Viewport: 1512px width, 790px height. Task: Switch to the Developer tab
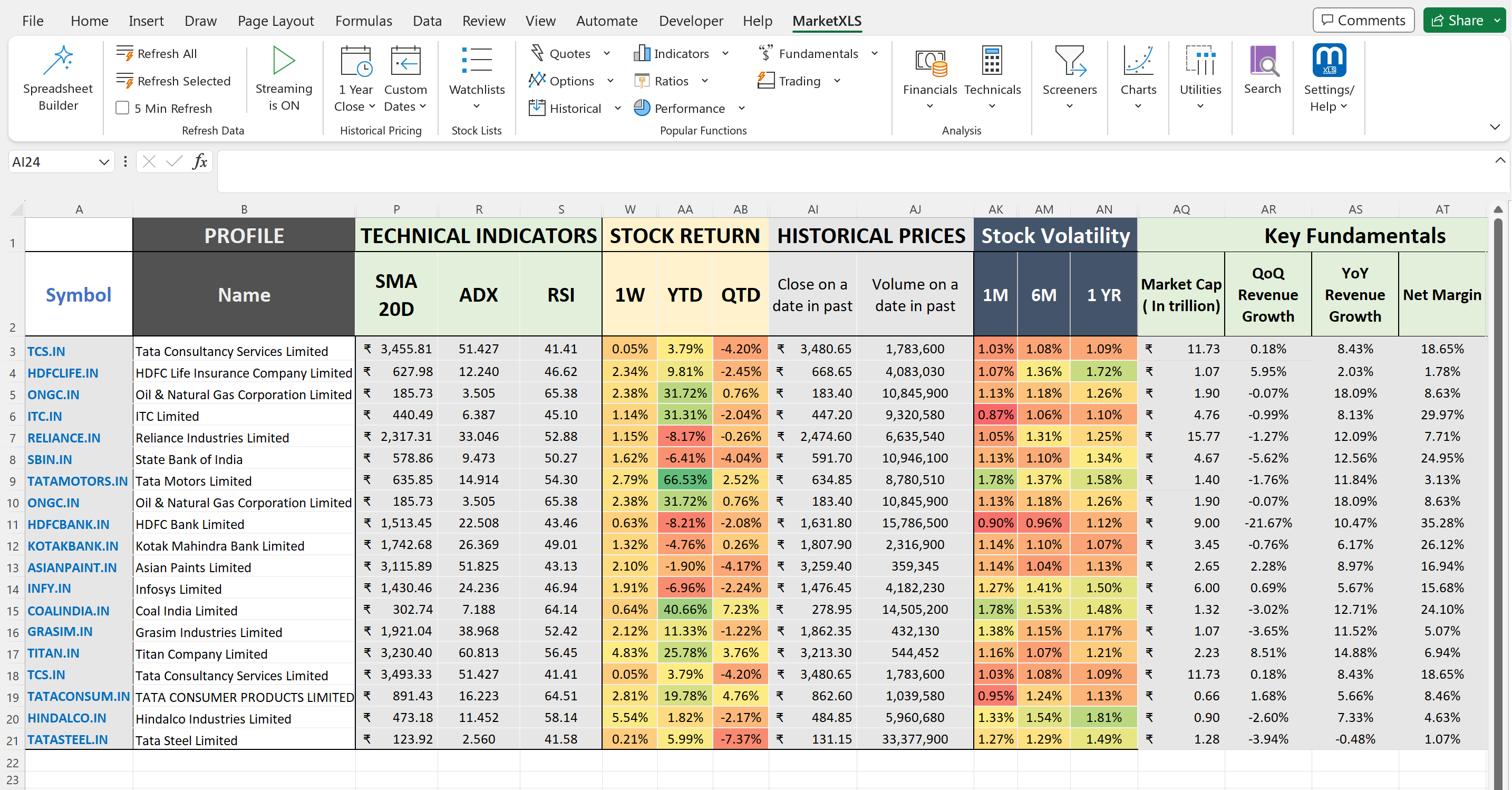click(x=691, y=21)
